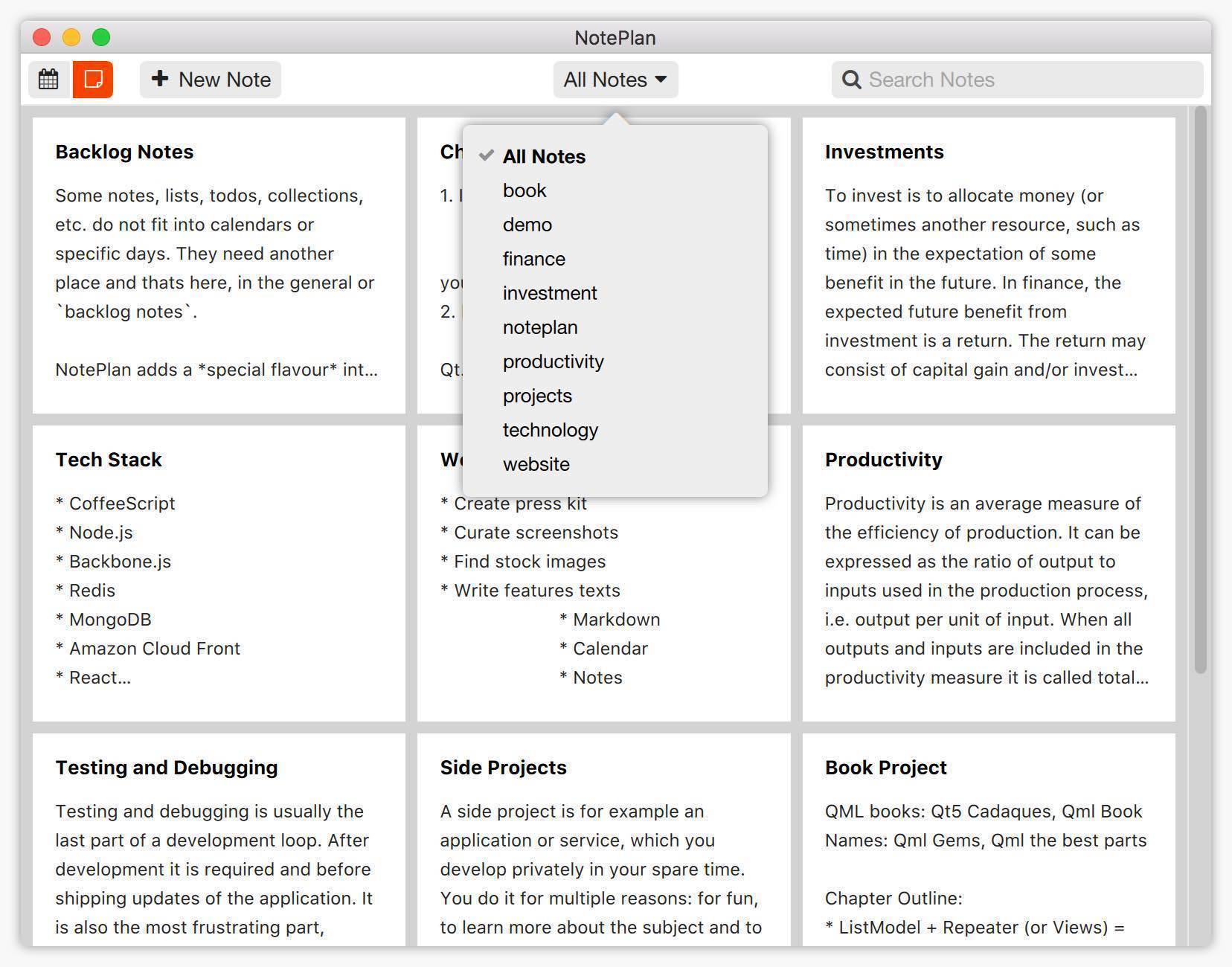
Task: Choose the checked All Notes menu entry
Action: (615, 156)
